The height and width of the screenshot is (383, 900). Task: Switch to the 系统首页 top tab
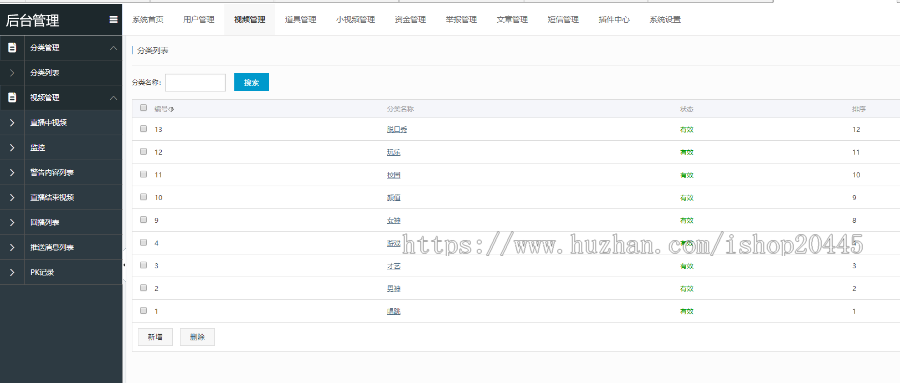coord(148,20)
